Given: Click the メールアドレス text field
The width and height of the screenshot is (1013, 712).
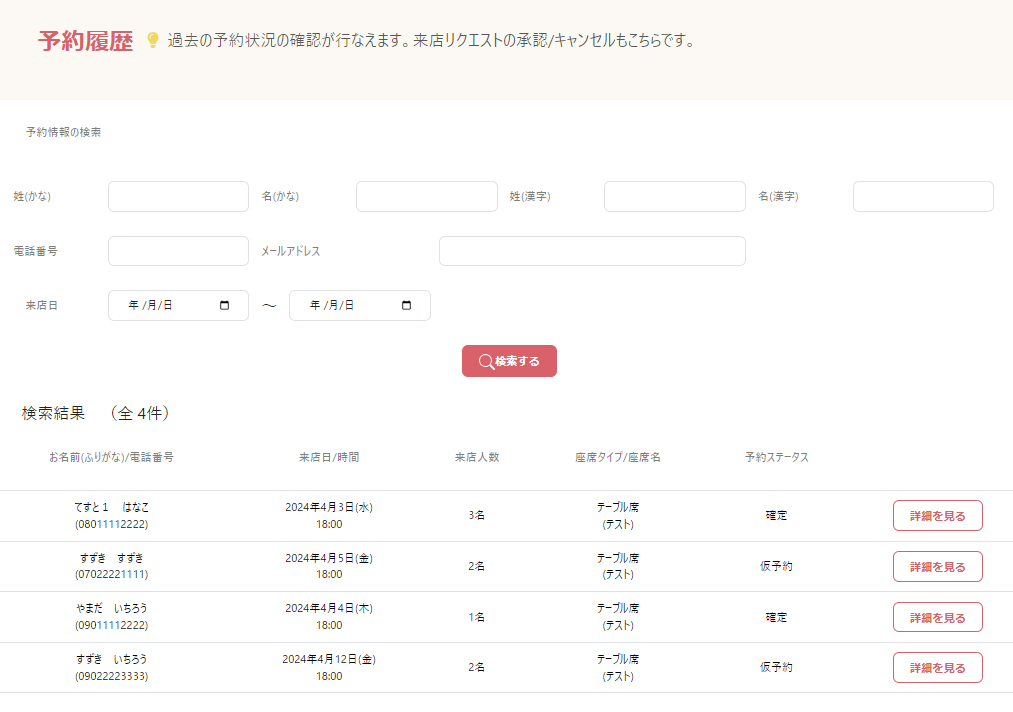Looking at the screenshot, I should pos(592,251).
